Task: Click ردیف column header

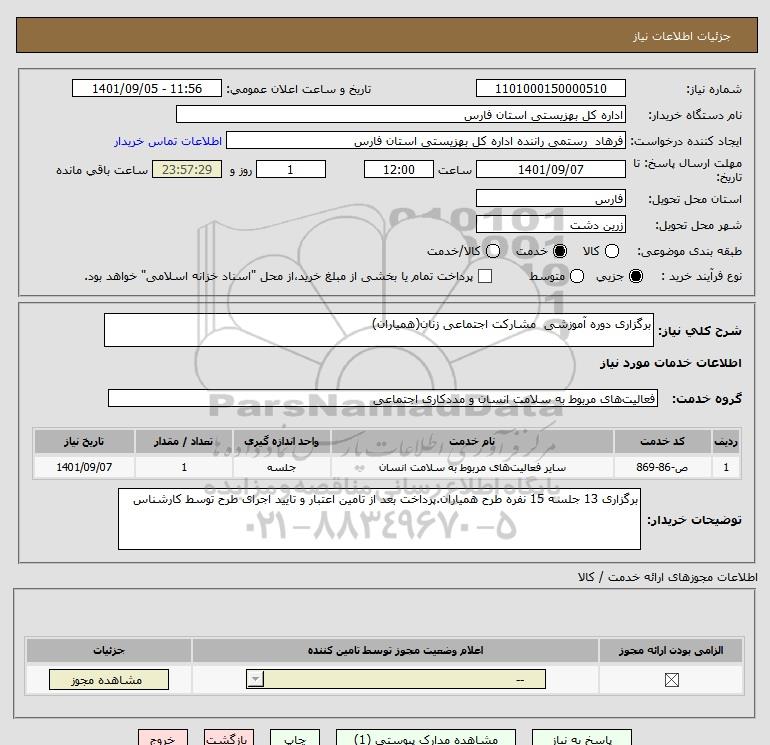Action: (x=726, y=441)
